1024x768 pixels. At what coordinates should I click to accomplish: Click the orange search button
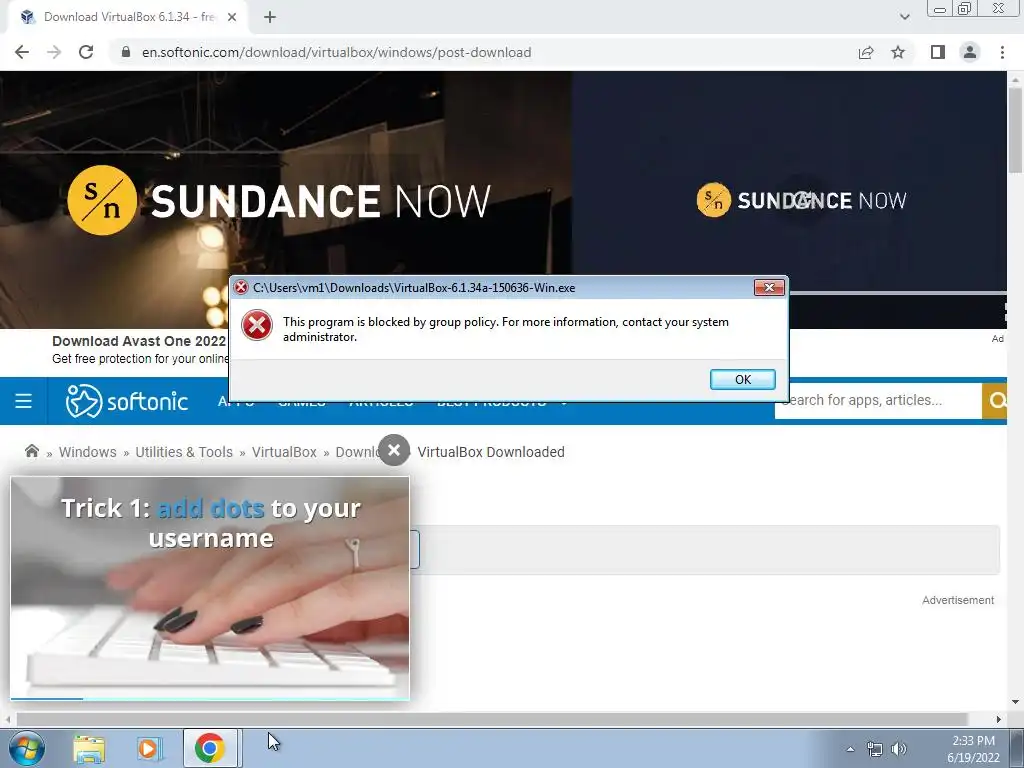point(995,400)
